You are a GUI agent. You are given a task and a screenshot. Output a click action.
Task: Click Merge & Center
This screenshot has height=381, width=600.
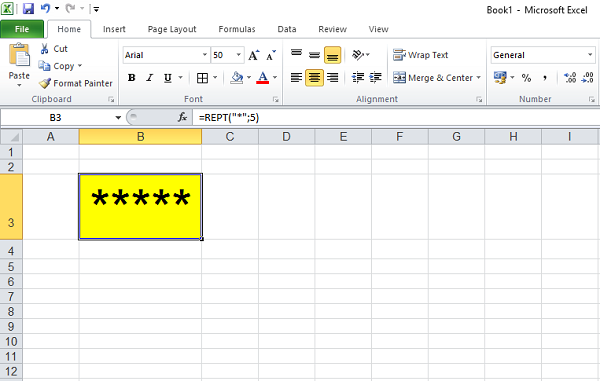(x=433, y=78)
